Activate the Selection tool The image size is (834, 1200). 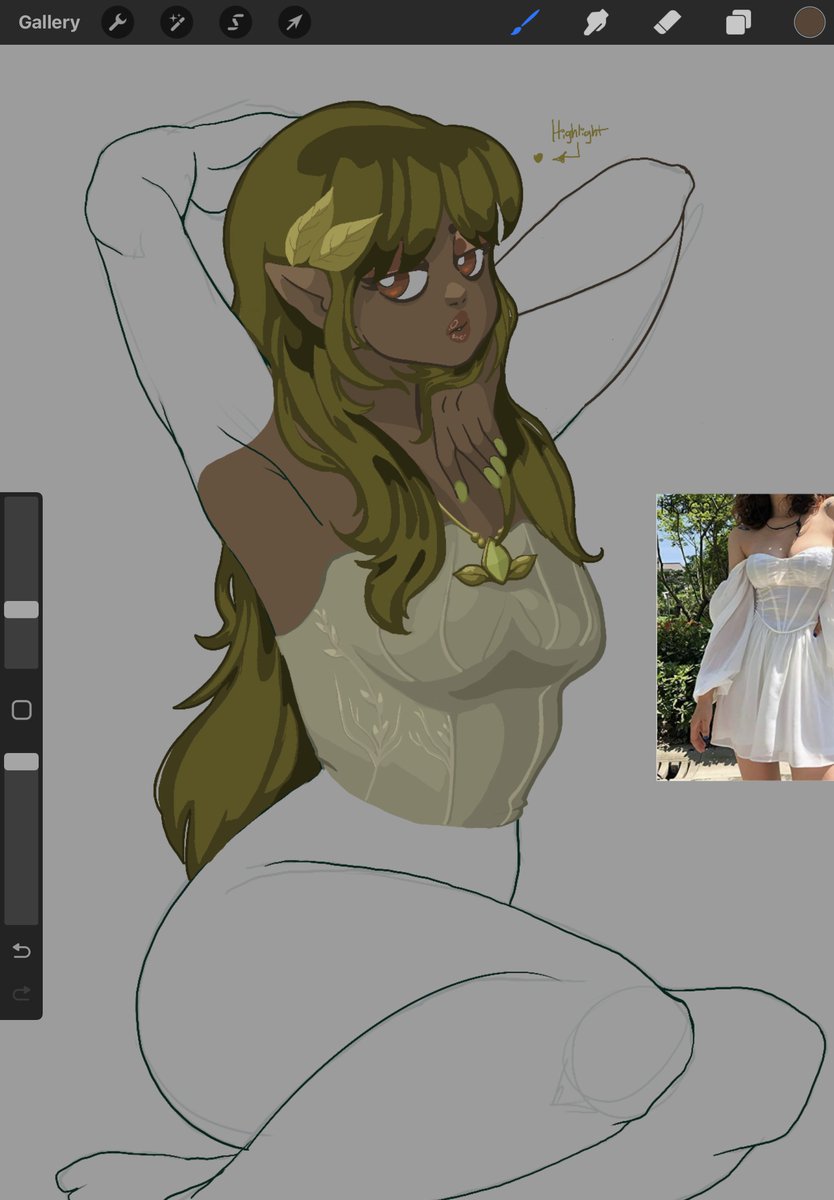(x=236, y=22)
